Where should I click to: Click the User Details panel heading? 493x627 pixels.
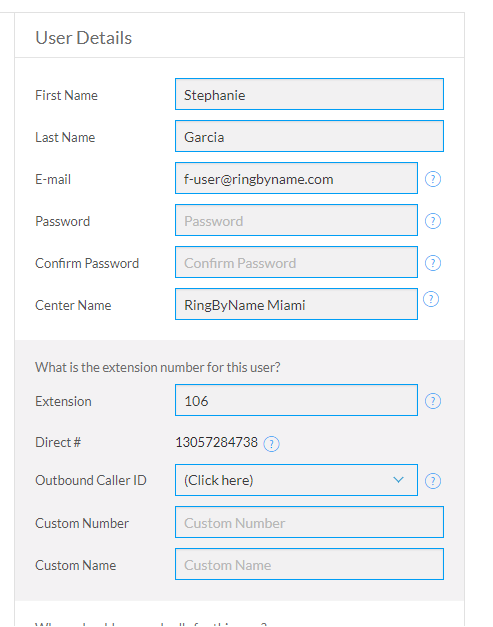pyautogui.click(x=84, y=38)
